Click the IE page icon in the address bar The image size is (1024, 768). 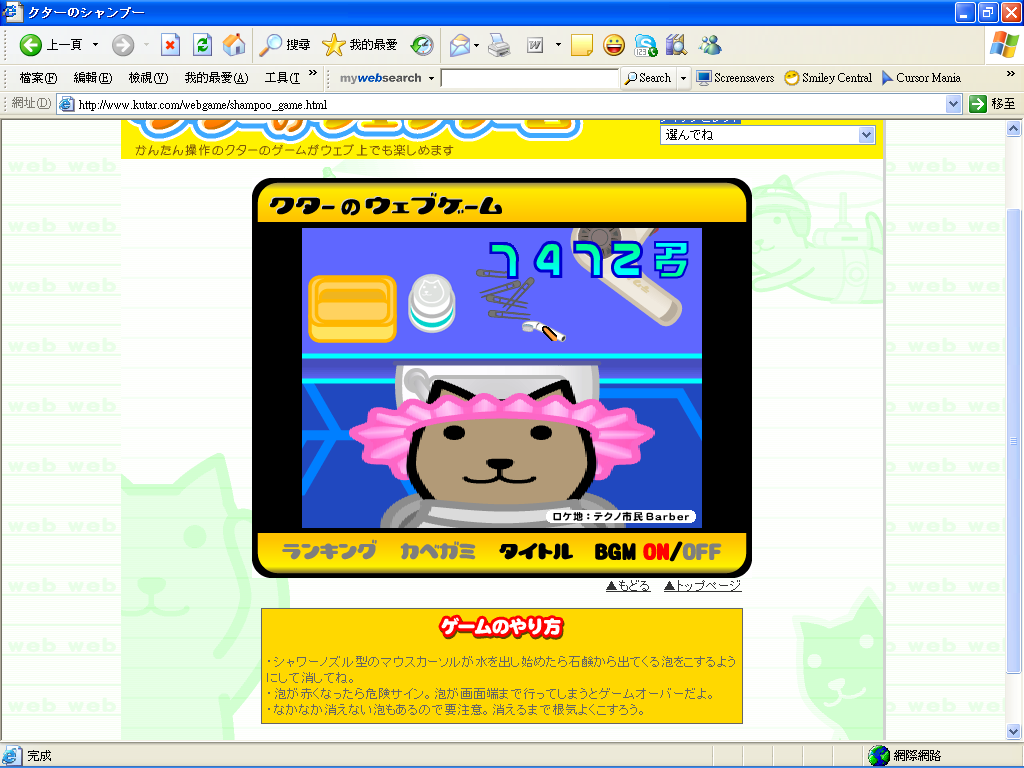click(67, 104)
